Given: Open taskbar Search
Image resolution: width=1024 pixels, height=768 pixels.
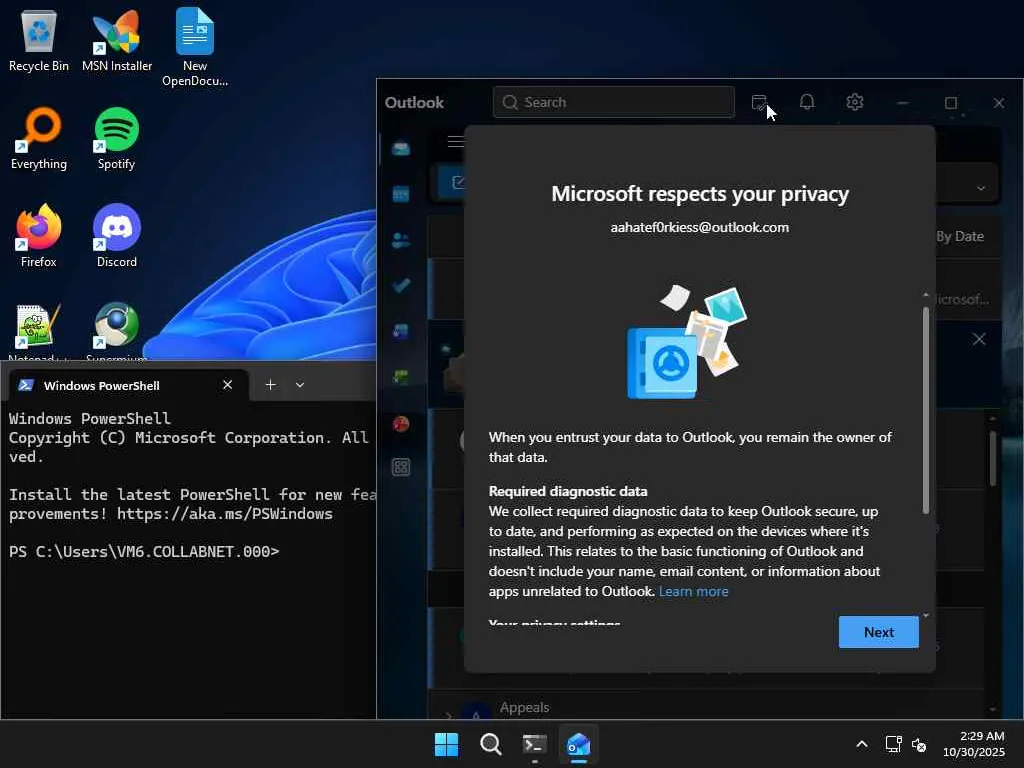Looking at the screenshot, I should pos(490,744).
